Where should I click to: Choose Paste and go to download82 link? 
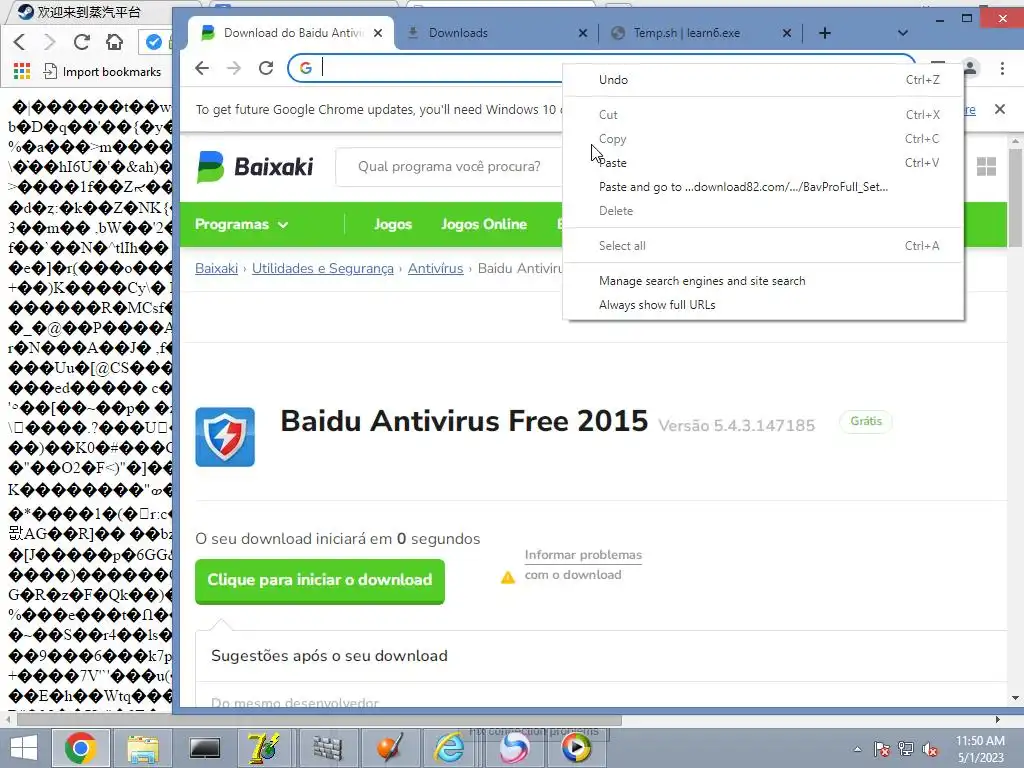pos(763,187)
